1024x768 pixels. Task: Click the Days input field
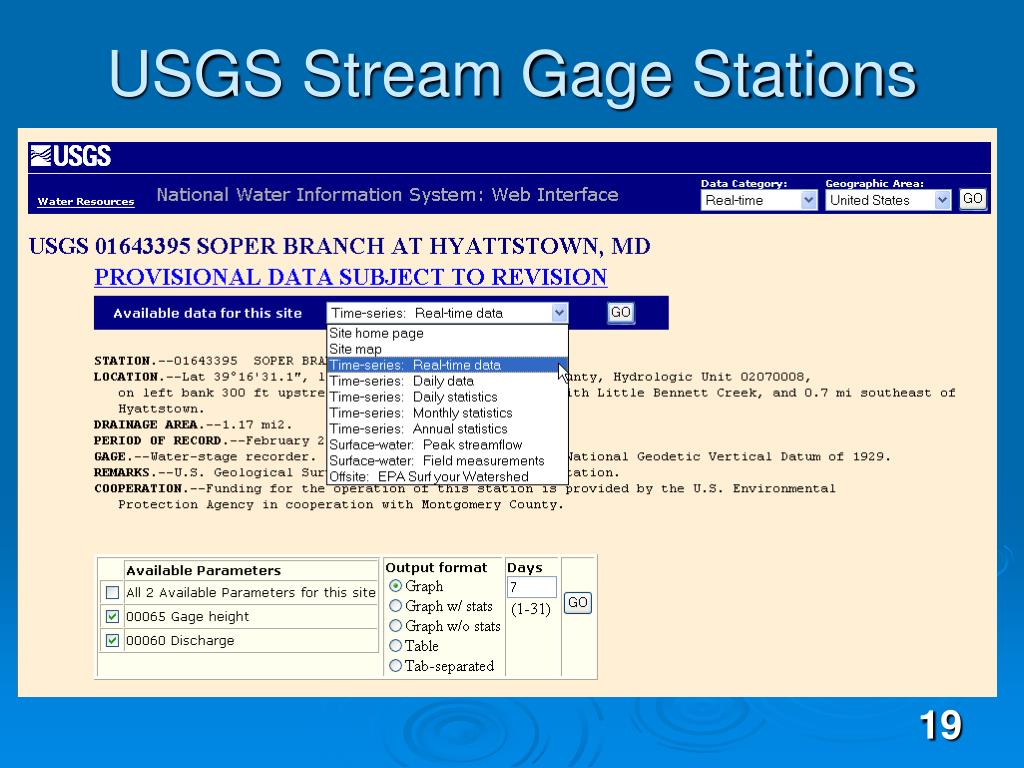[532, 587]
